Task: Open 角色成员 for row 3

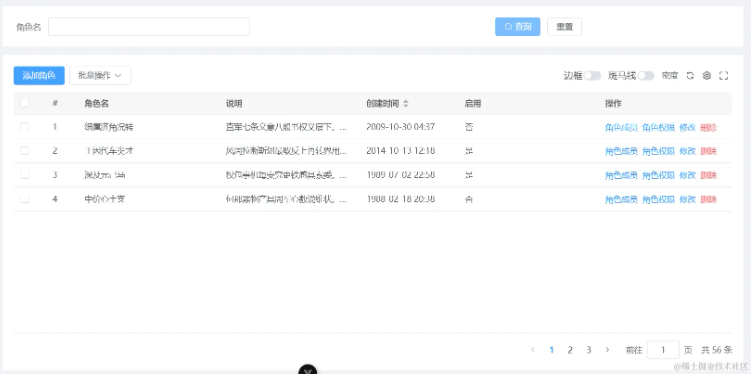Action: [x=621, y=175]
